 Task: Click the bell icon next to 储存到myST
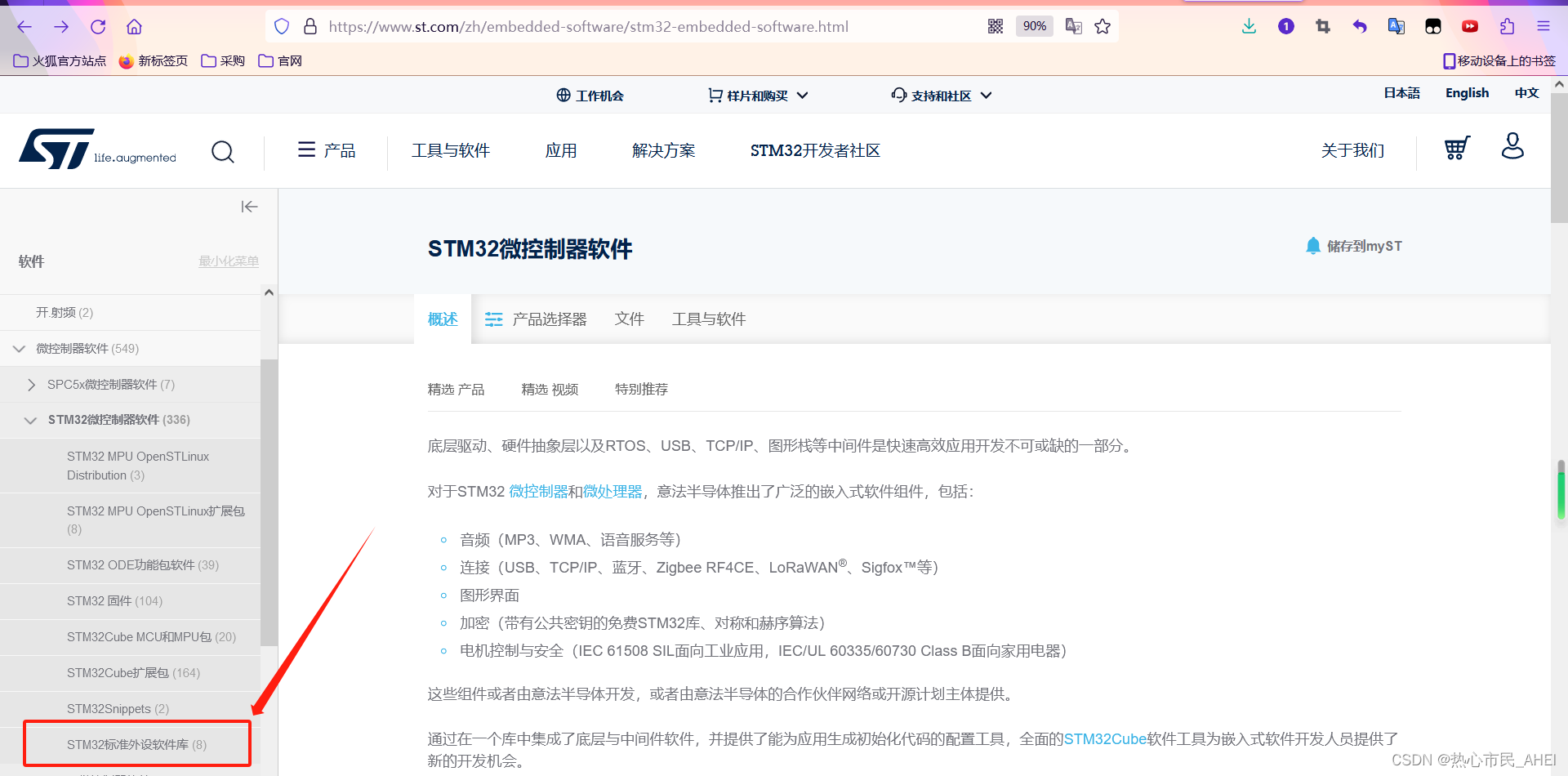click(1313, 246)
